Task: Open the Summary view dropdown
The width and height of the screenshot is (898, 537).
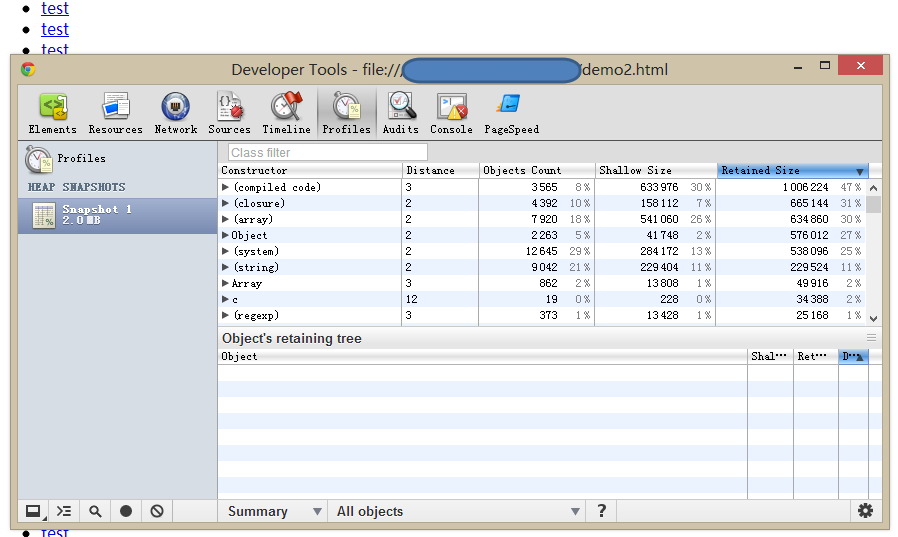Action: pos(274,511)
